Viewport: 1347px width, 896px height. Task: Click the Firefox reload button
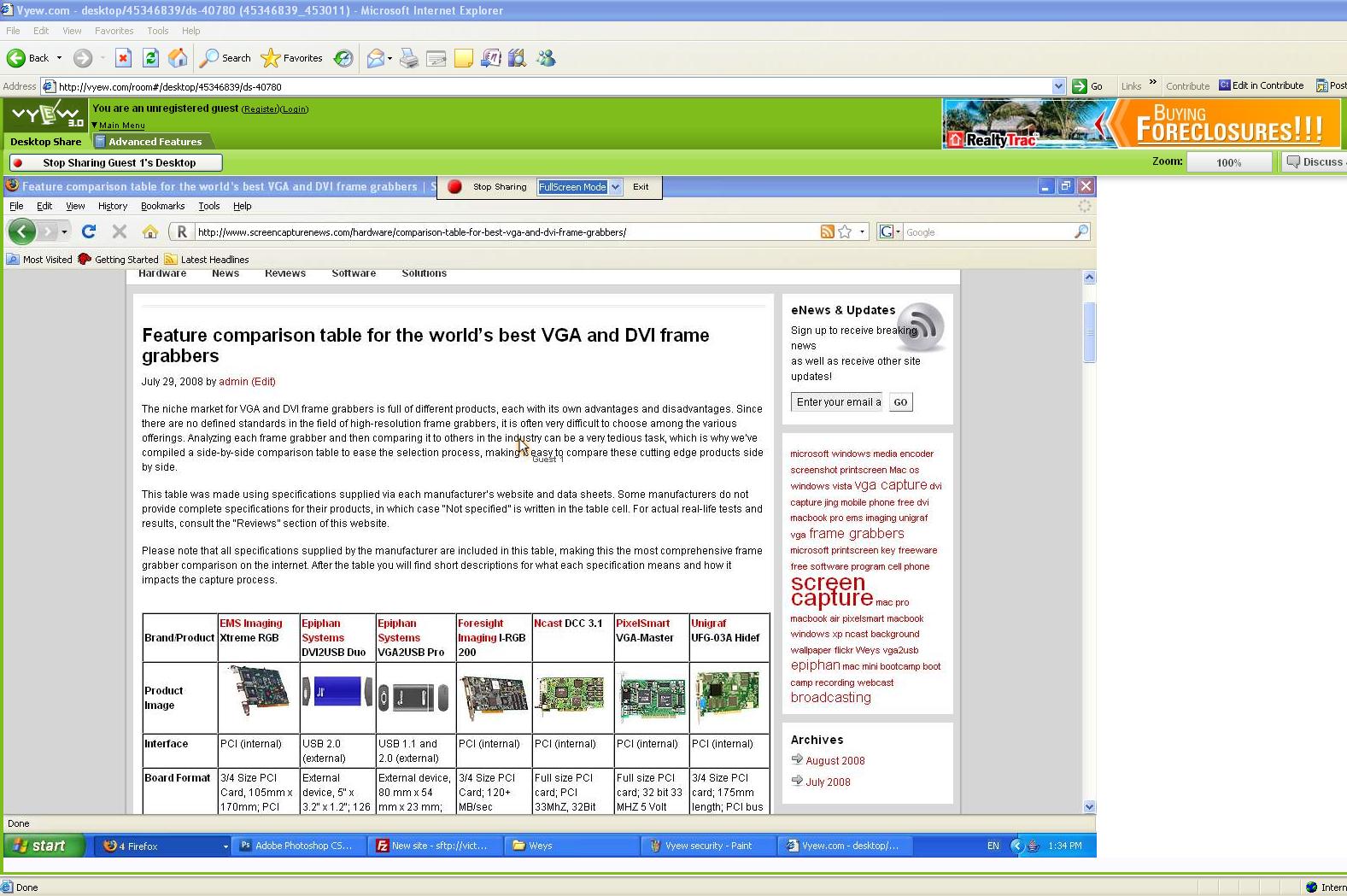click(89, 231)
